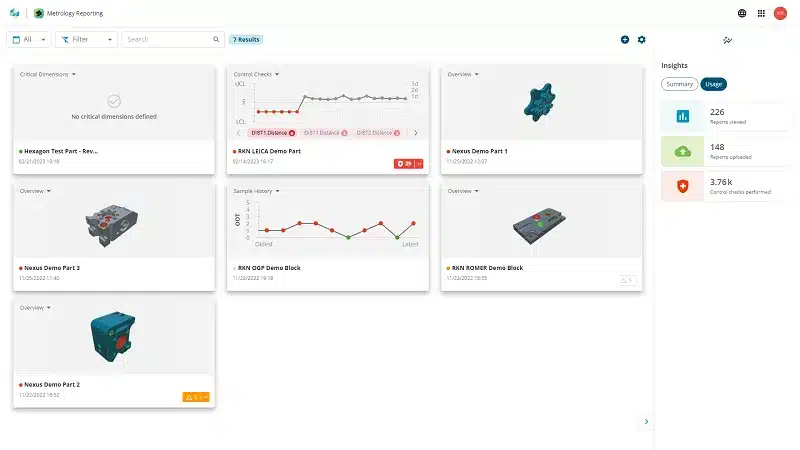Select the DIST11.Distance control check chip
The image size is (800, 450).
(325, 133)
